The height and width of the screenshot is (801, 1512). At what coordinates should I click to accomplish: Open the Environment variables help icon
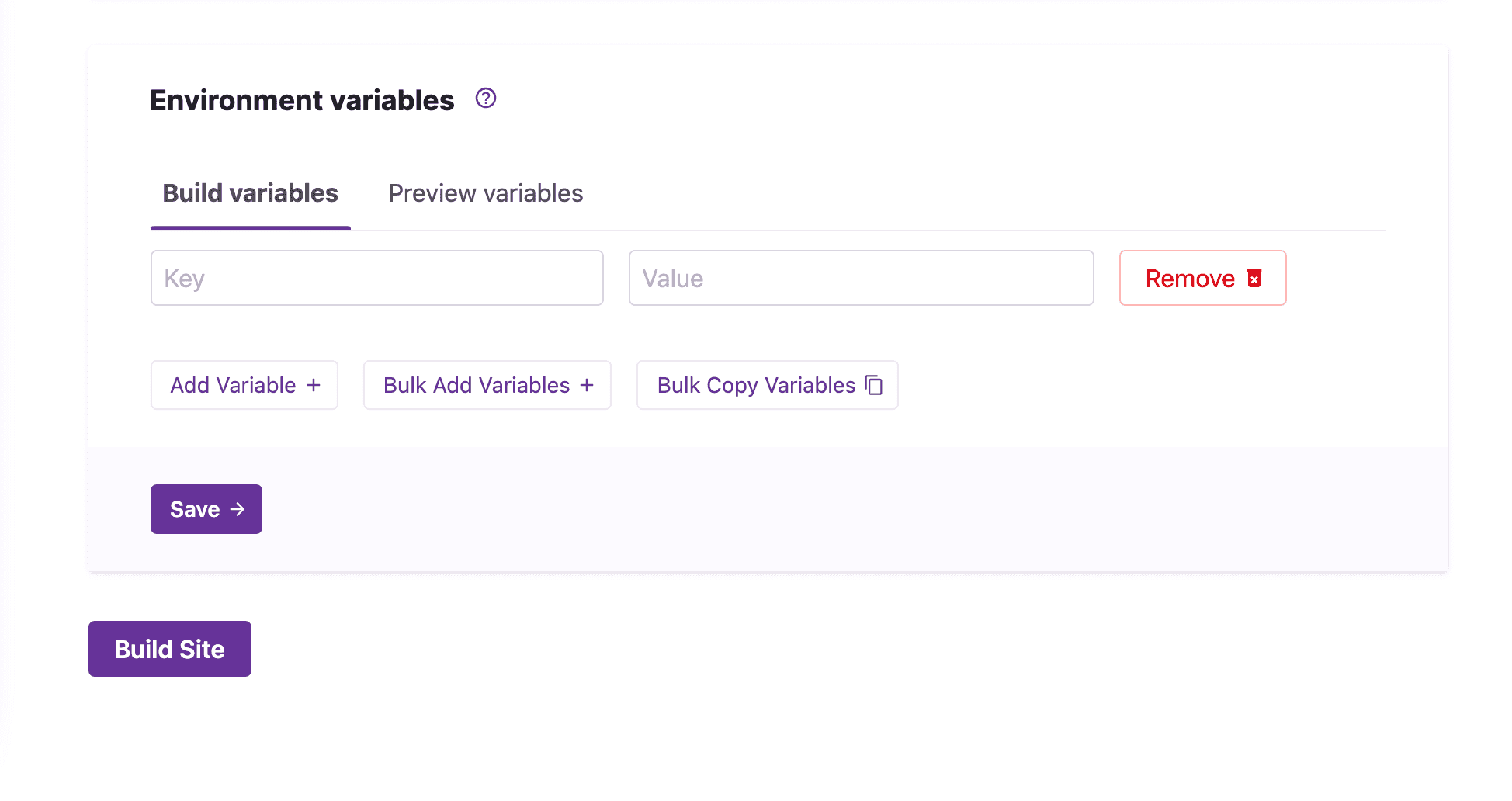pos(486,99)
